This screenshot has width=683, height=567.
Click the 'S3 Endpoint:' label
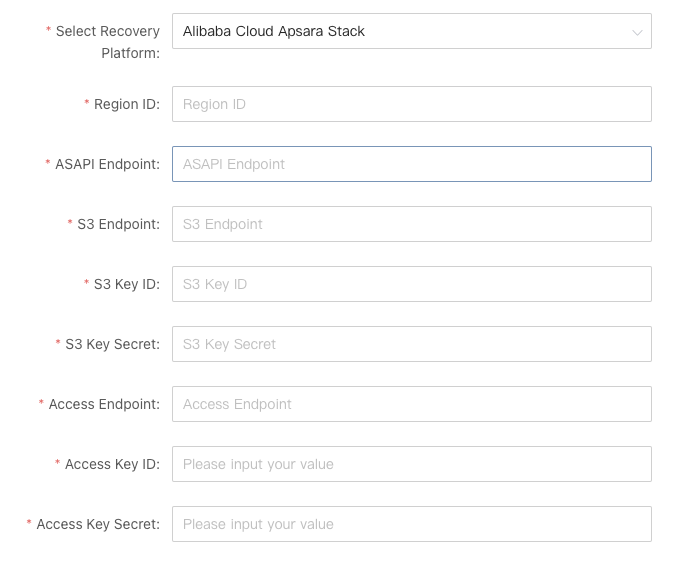point(118,224)
